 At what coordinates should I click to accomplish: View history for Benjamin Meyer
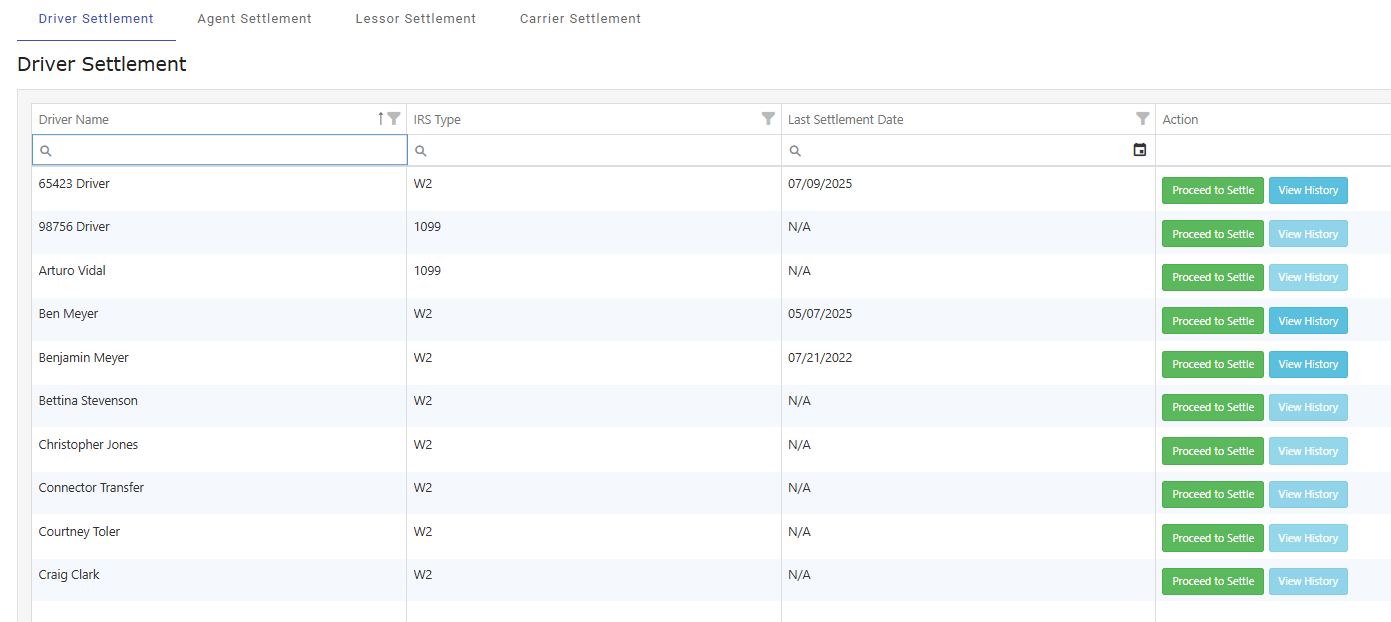[1307, 364]
